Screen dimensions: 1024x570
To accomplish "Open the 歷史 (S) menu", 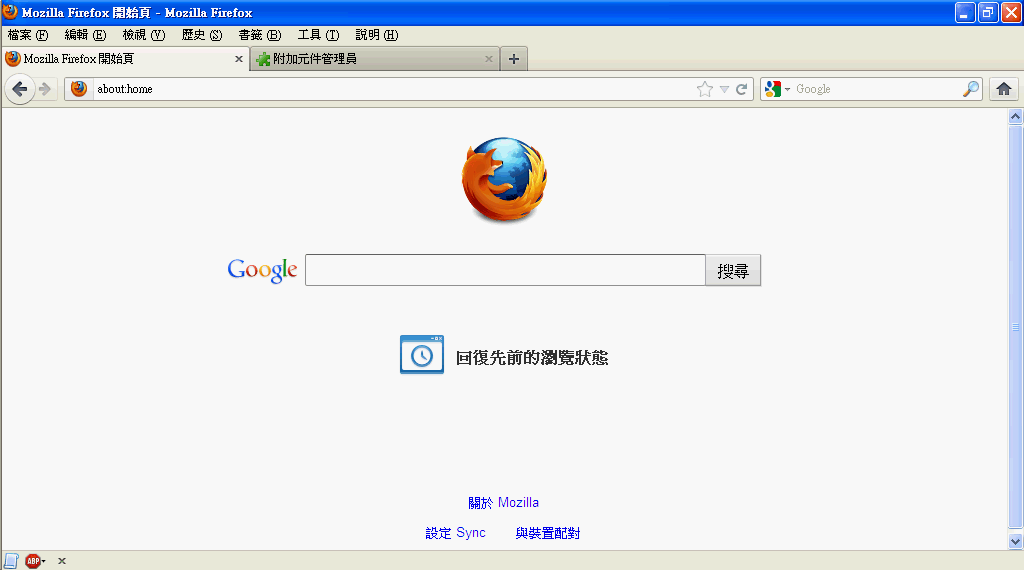I will click(202, 35).
